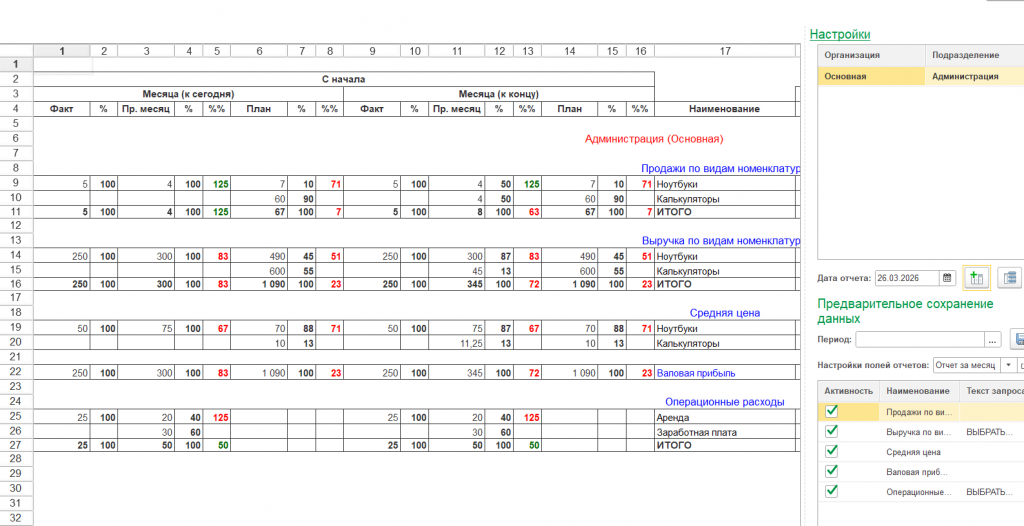Viewport: 1024px width, 526px height.
Task: Click the Активность column header
Action: pyautogui.click(x=848, y=391)
